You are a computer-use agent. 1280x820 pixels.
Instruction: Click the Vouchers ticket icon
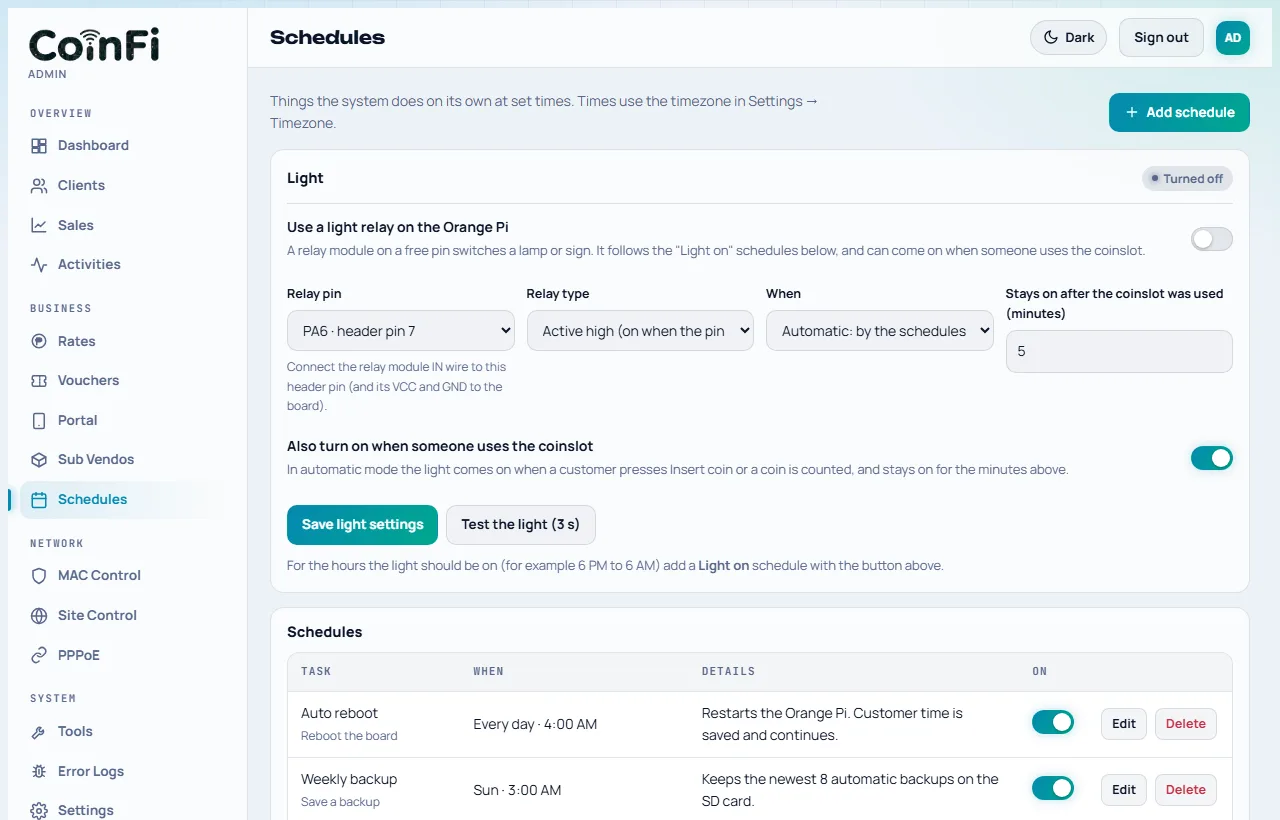coord(39,381)
